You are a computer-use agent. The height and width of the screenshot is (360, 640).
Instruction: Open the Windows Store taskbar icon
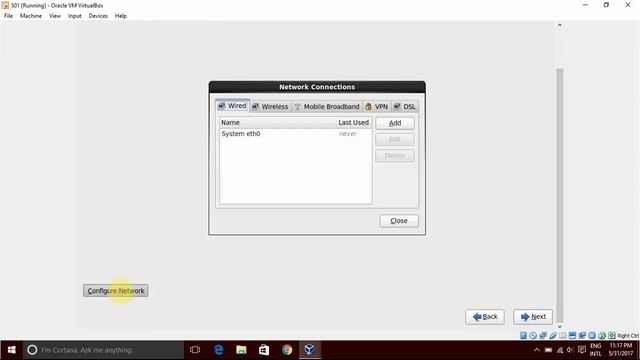tap(264, 350)
